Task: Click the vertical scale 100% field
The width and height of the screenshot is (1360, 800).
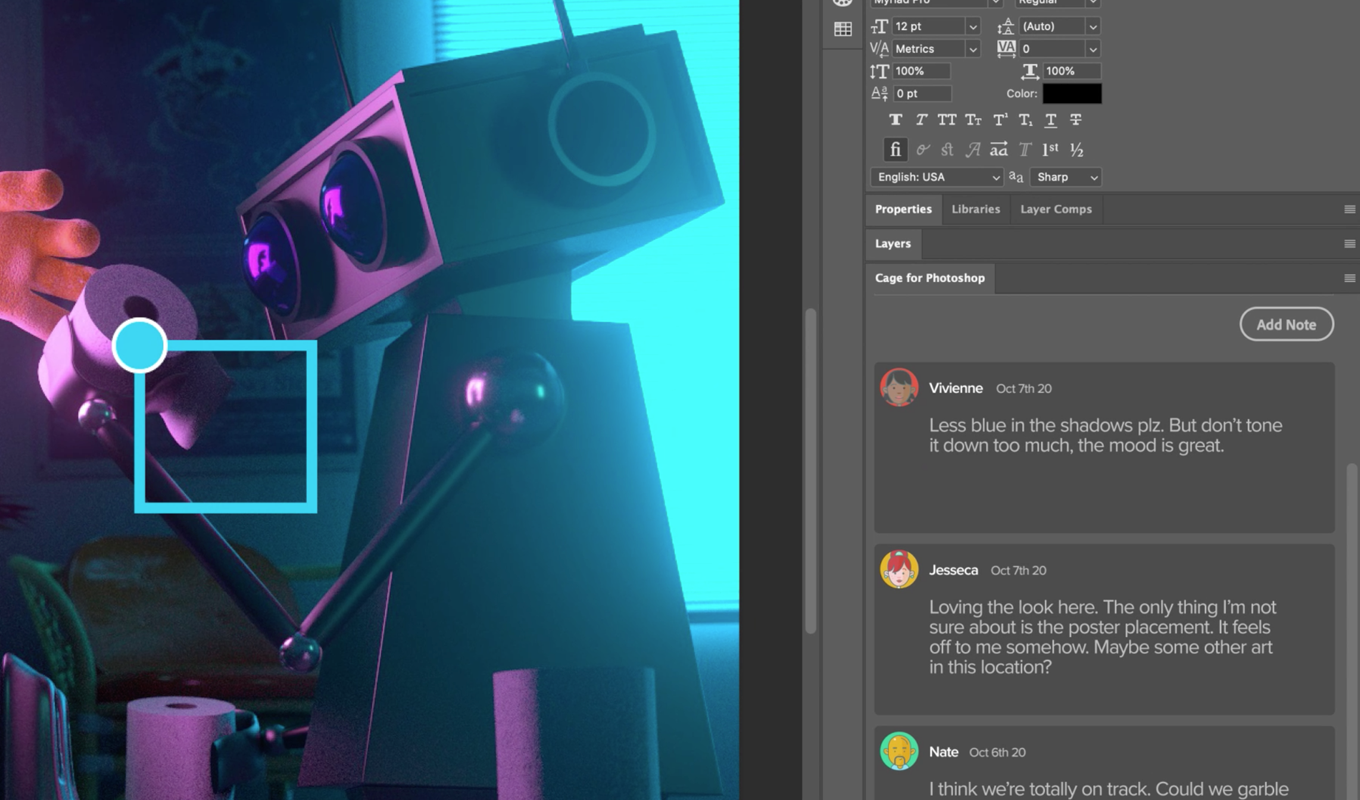Action: [x=922, y=71]
